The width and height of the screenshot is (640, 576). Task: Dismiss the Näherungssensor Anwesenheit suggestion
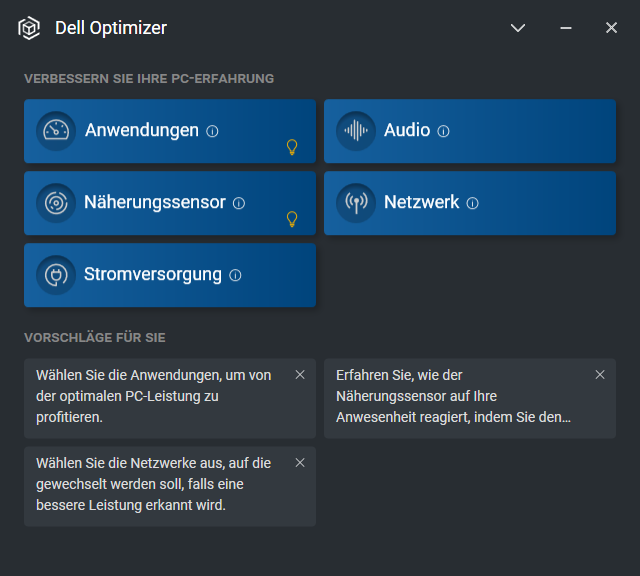(600, 375)
